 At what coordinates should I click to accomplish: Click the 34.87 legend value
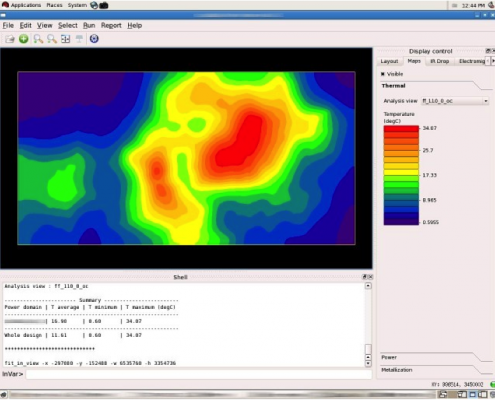pos(429,128)
